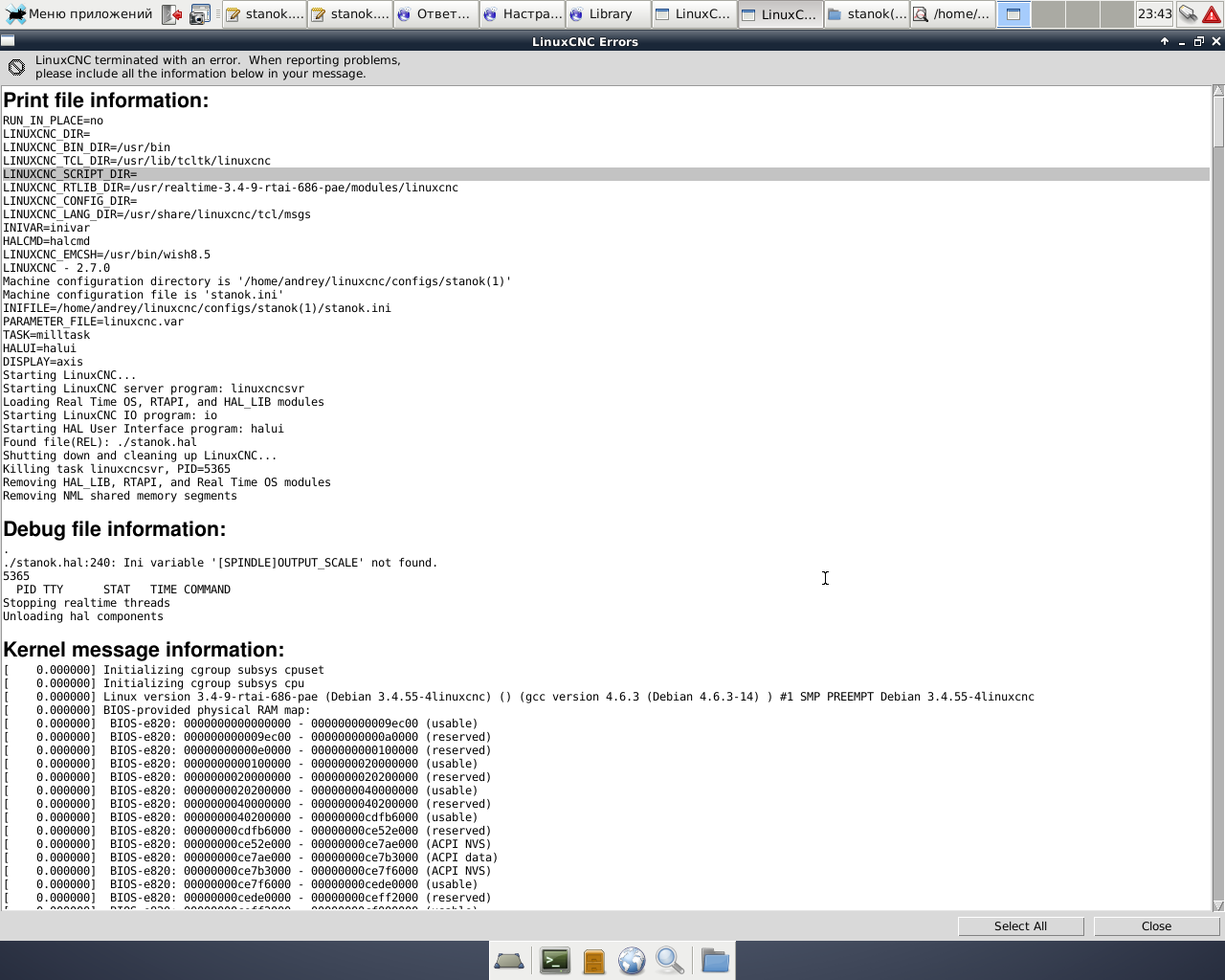
Task: Launch the terminal emulator from the dock
Action: [555, 960]
